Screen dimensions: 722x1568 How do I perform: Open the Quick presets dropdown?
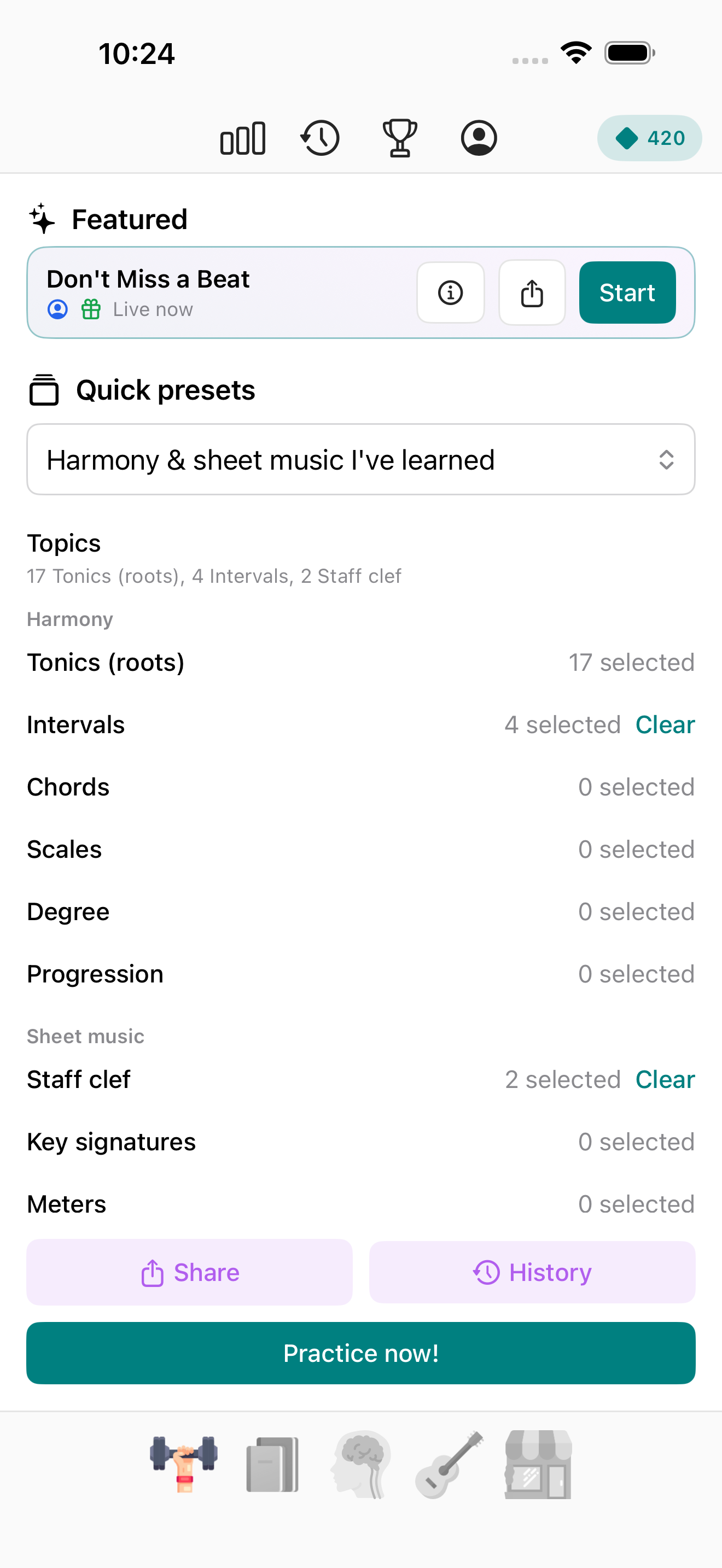coord(361,460)
